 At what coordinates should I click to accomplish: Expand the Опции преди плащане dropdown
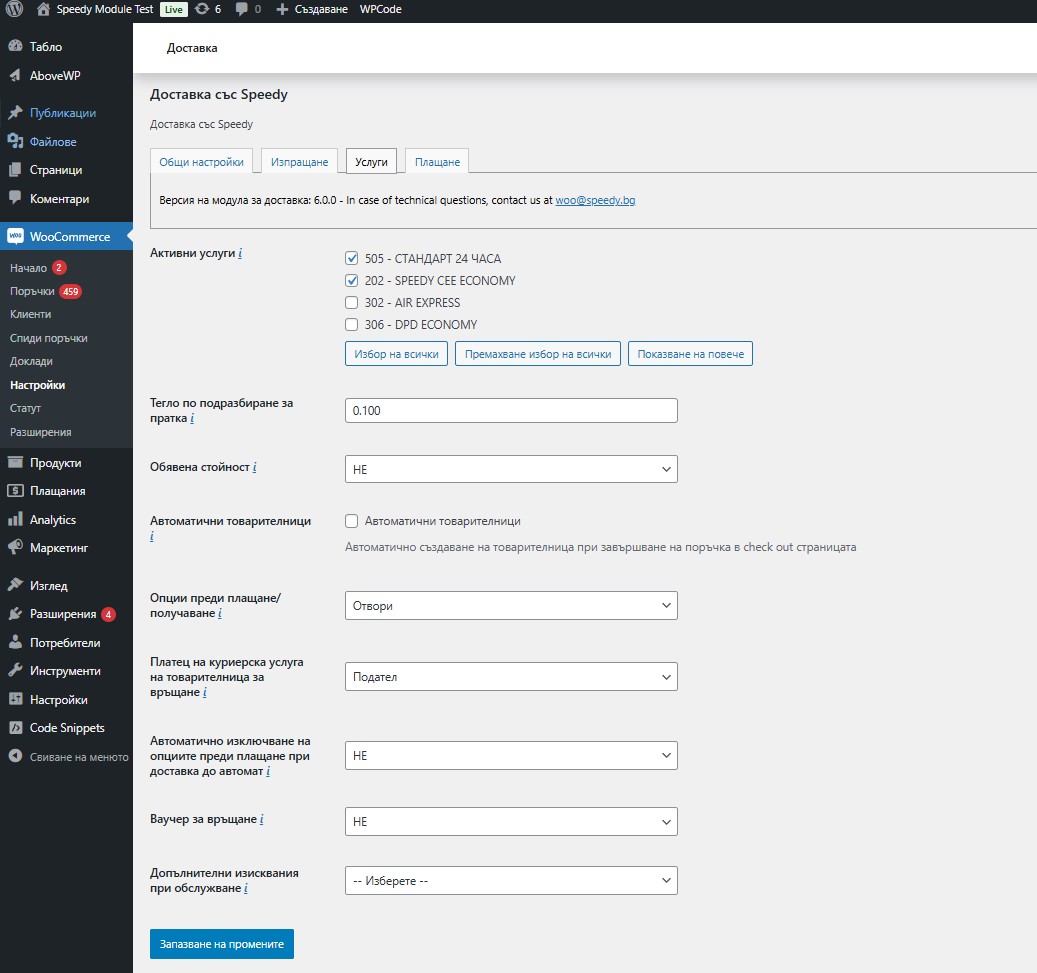pyautogui.click(x=510, y=606)
